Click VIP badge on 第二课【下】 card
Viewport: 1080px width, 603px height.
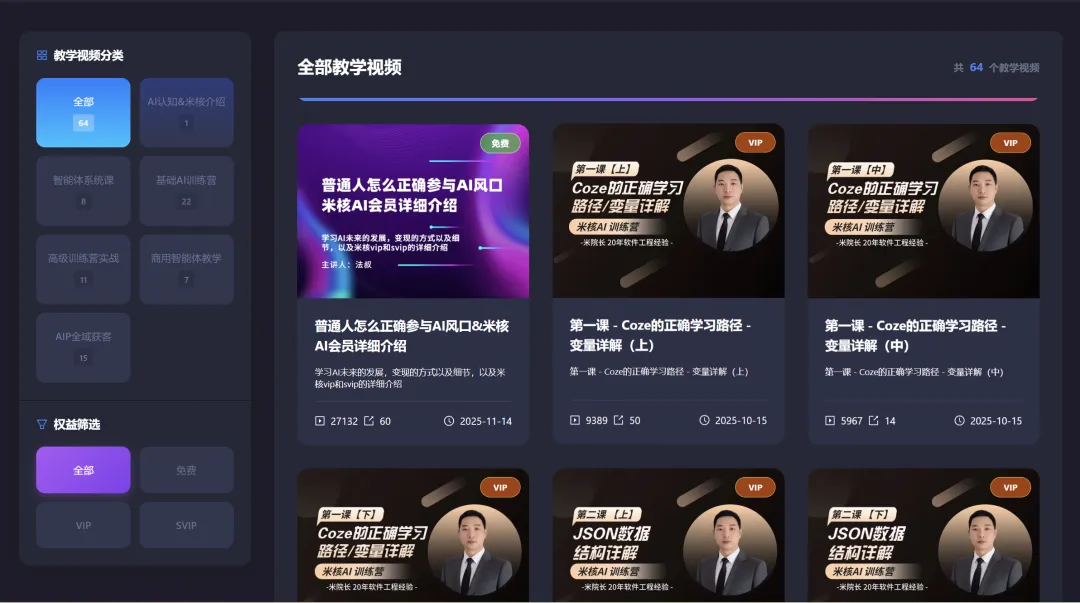(x=1010, y=487)
